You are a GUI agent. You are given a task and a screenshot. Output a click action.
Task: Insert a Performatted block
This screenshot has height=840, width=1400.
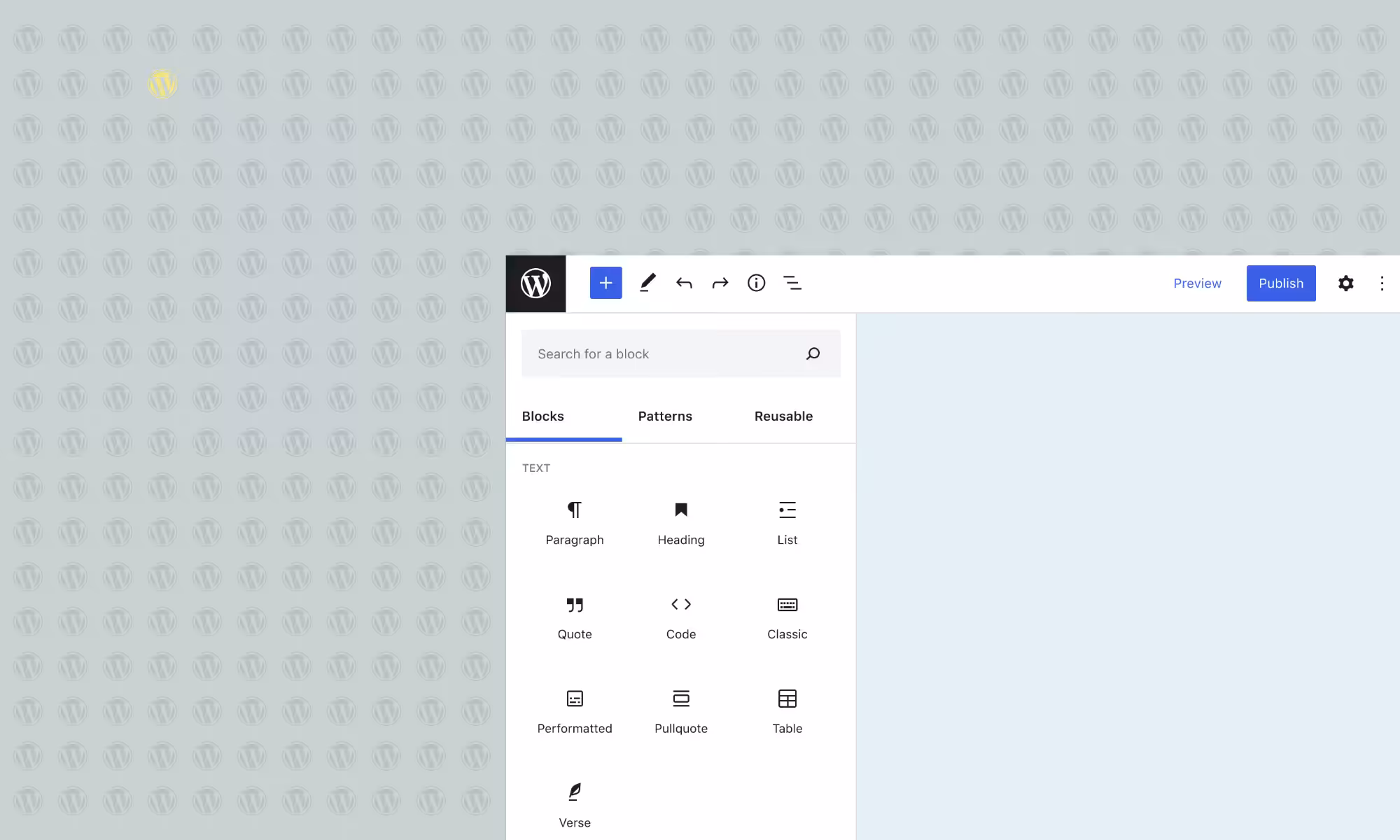click(x=575, y=713)
